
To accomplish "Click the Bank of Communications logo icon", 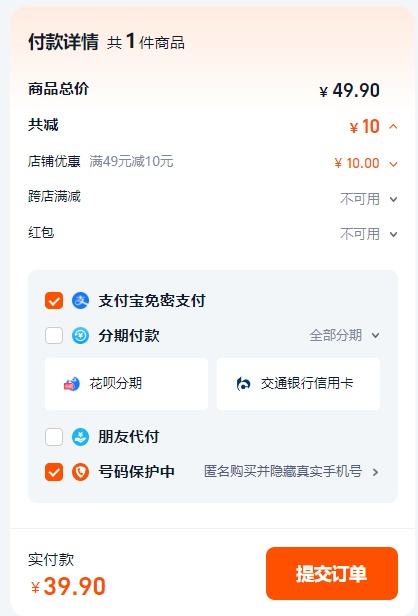I will (243, 383).
